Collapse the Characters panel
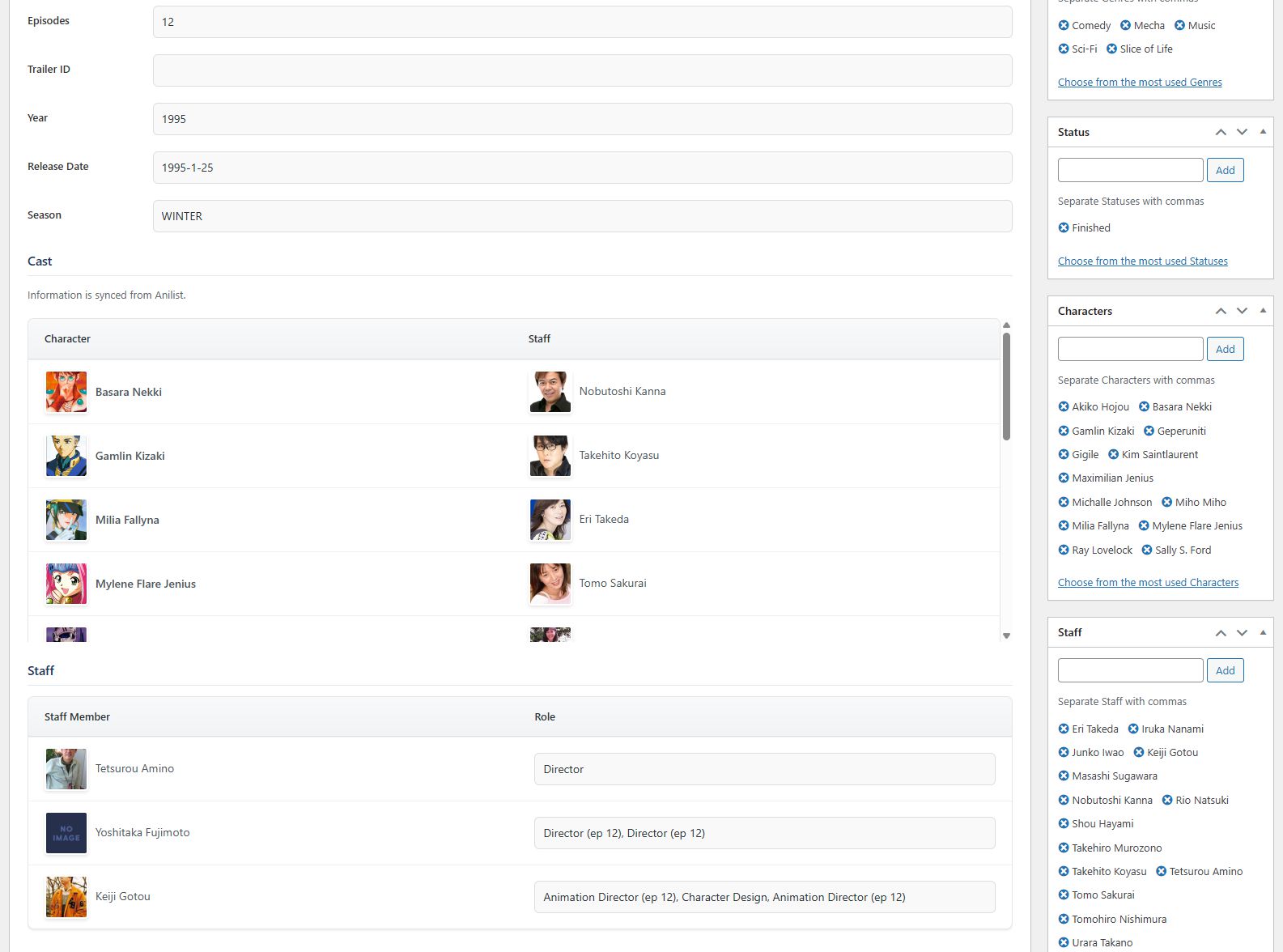 click(1263, 311)
